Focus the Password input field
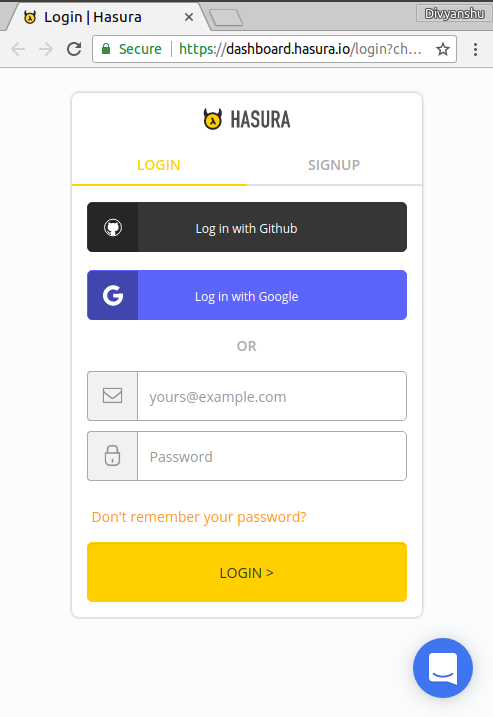493x717 pixels. point(272,456)
